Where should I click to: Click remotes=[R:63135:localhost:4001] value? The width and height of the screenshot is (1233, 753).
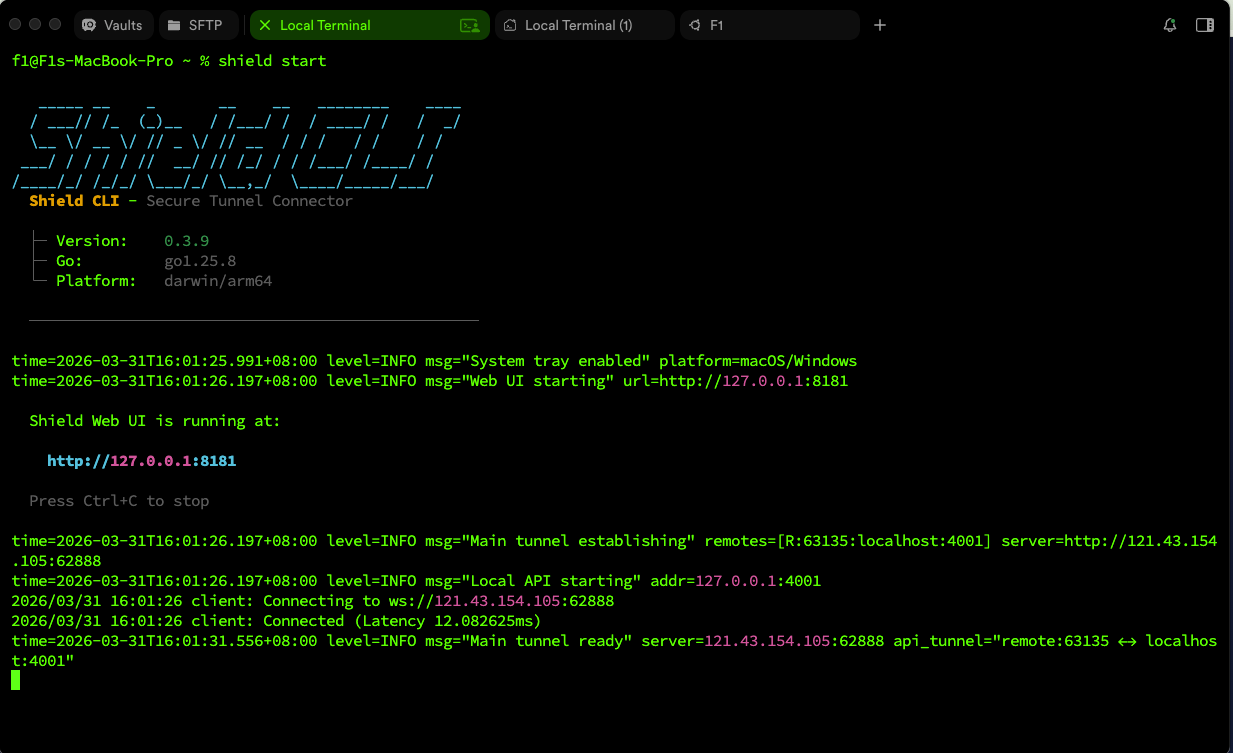click(848, 541)
